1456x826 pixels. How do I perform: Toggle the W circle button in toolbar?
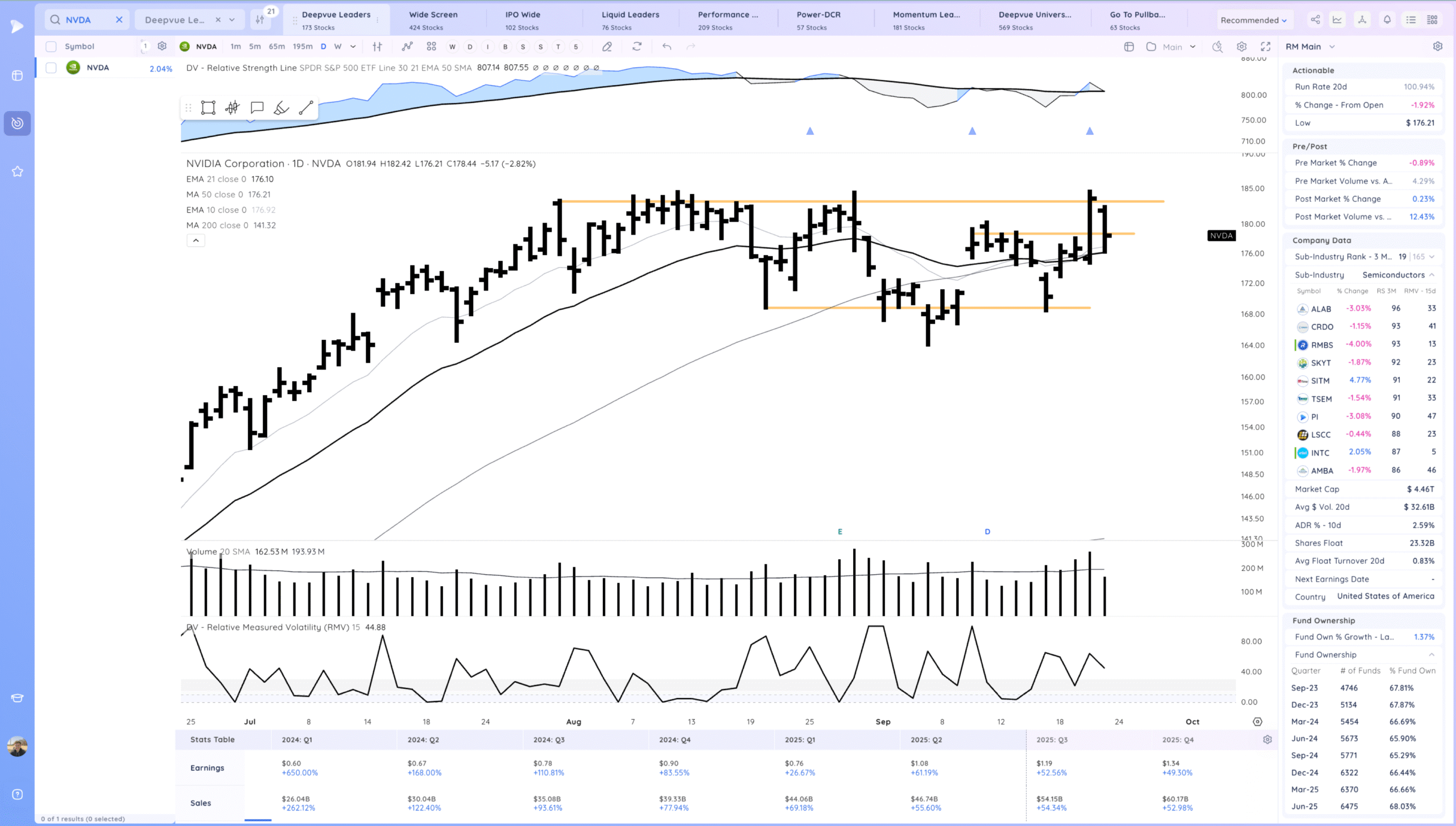point(452,47)
